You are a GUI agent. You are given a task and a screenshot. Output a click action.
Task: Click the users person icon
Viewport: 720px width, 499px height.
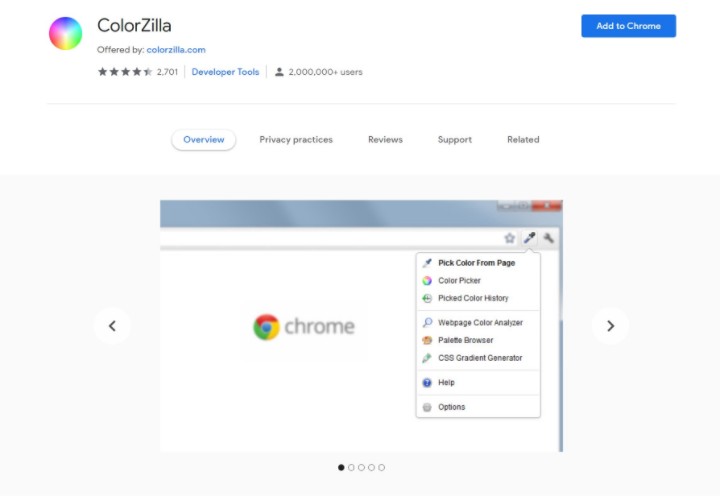279,72
